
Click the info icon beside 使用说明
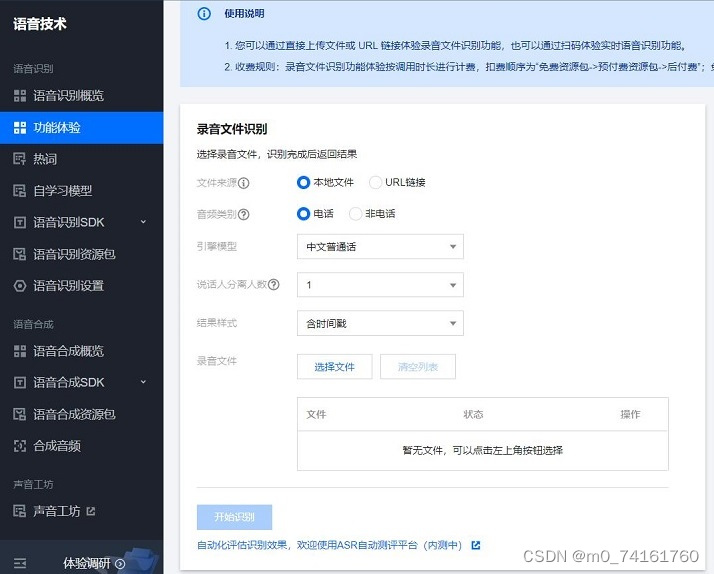(x=204, y=14)
